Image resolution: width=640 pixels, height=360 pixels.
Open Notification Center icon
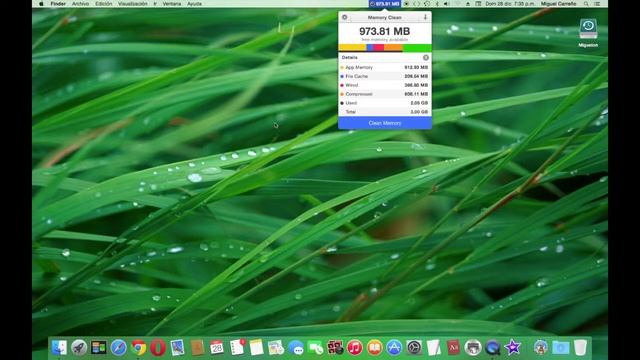tap(597, 4)
